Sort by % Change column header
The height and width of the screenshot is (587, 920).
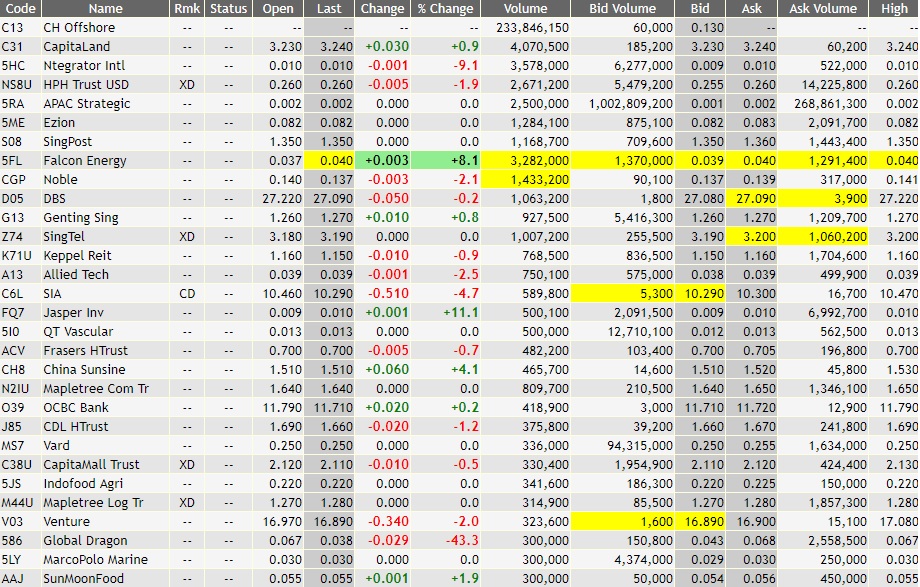tap(445, 8)
